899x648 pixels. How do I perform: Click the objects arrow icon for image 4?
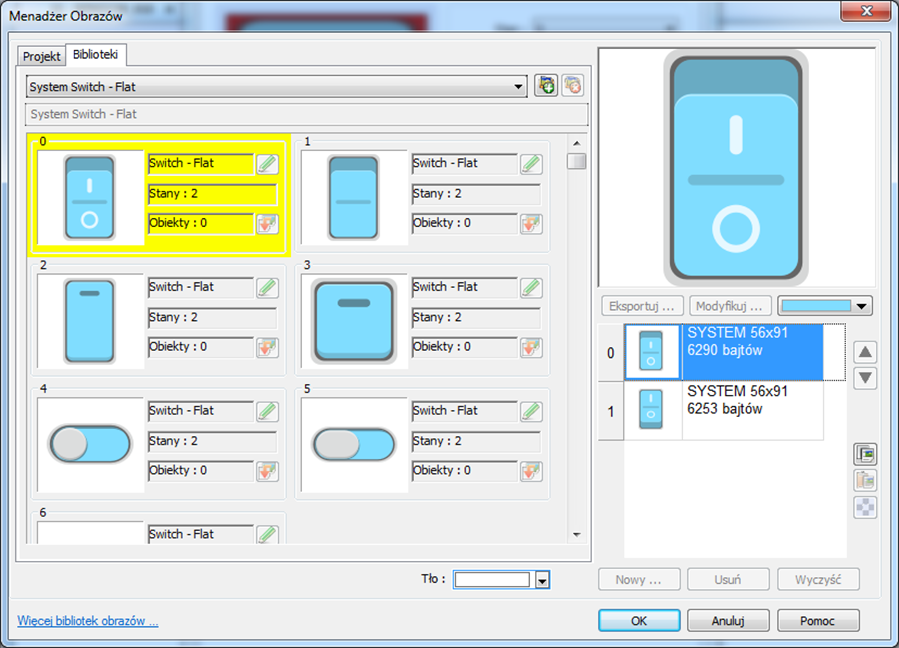click(x=267, y=471)
